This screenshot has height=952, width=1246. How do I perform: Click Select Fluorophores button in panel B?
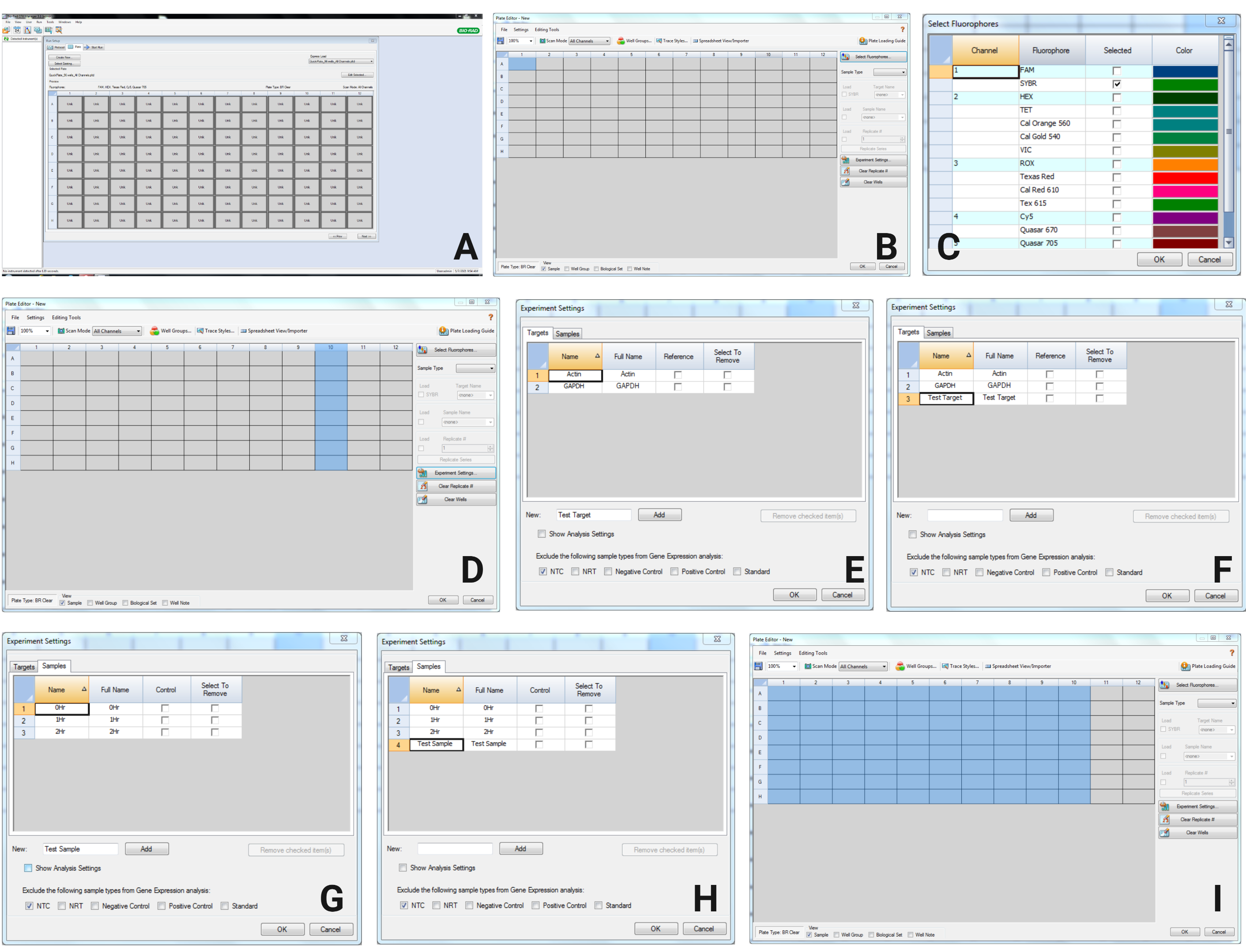pyautogui.click(x=873, y=56)
